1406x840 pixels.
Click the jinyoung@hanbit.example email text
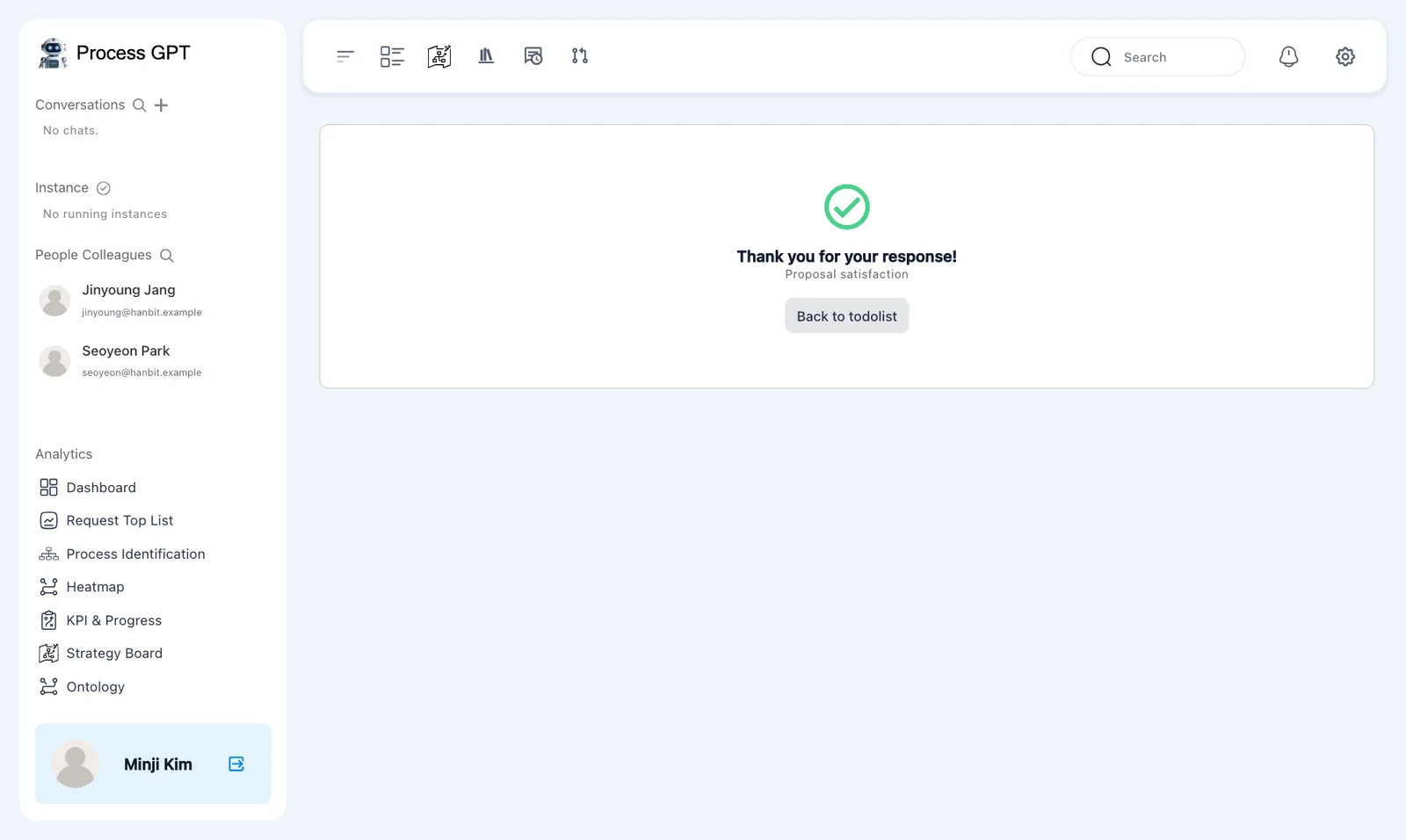(141, 312)
